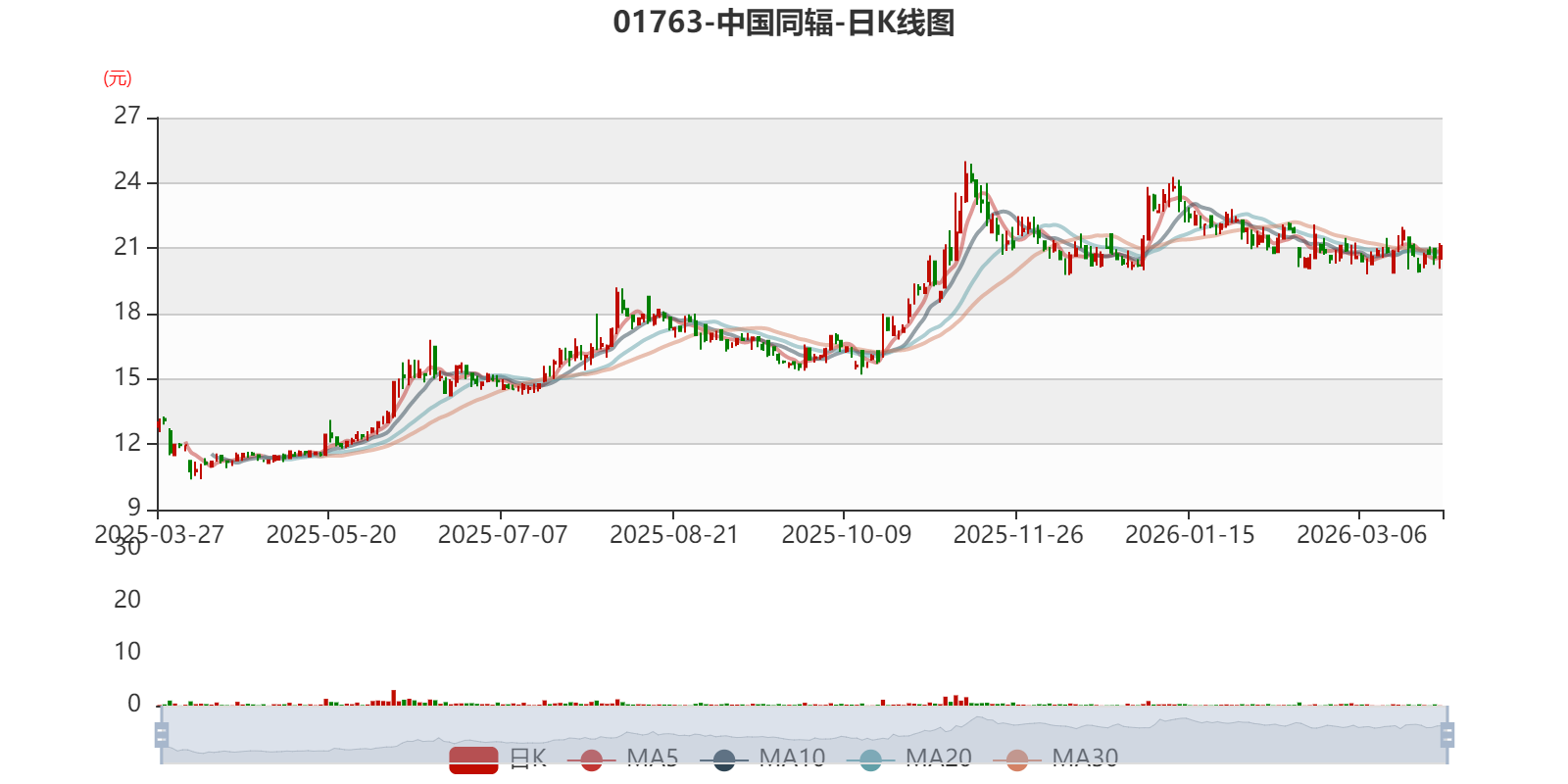This screenshot has width=1568, height=784.
Task: Toggle the MA10 legend entry
Action: click(762, 759)
